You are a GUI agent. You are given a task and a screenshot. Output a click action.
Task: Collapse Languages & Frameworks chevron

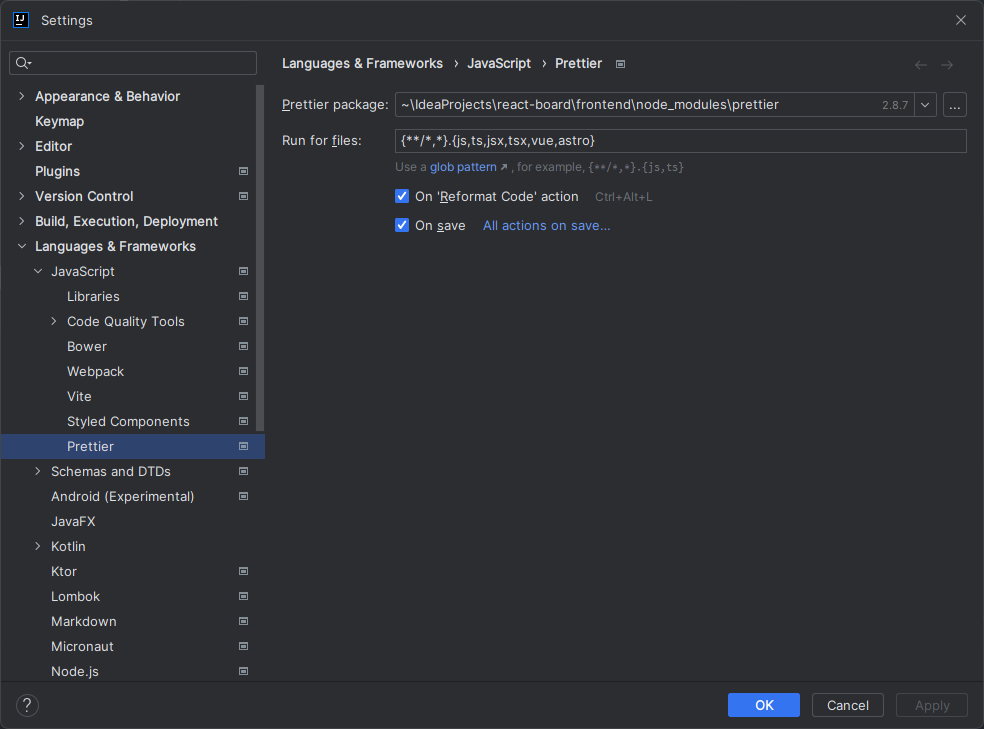tap(22, 247)
